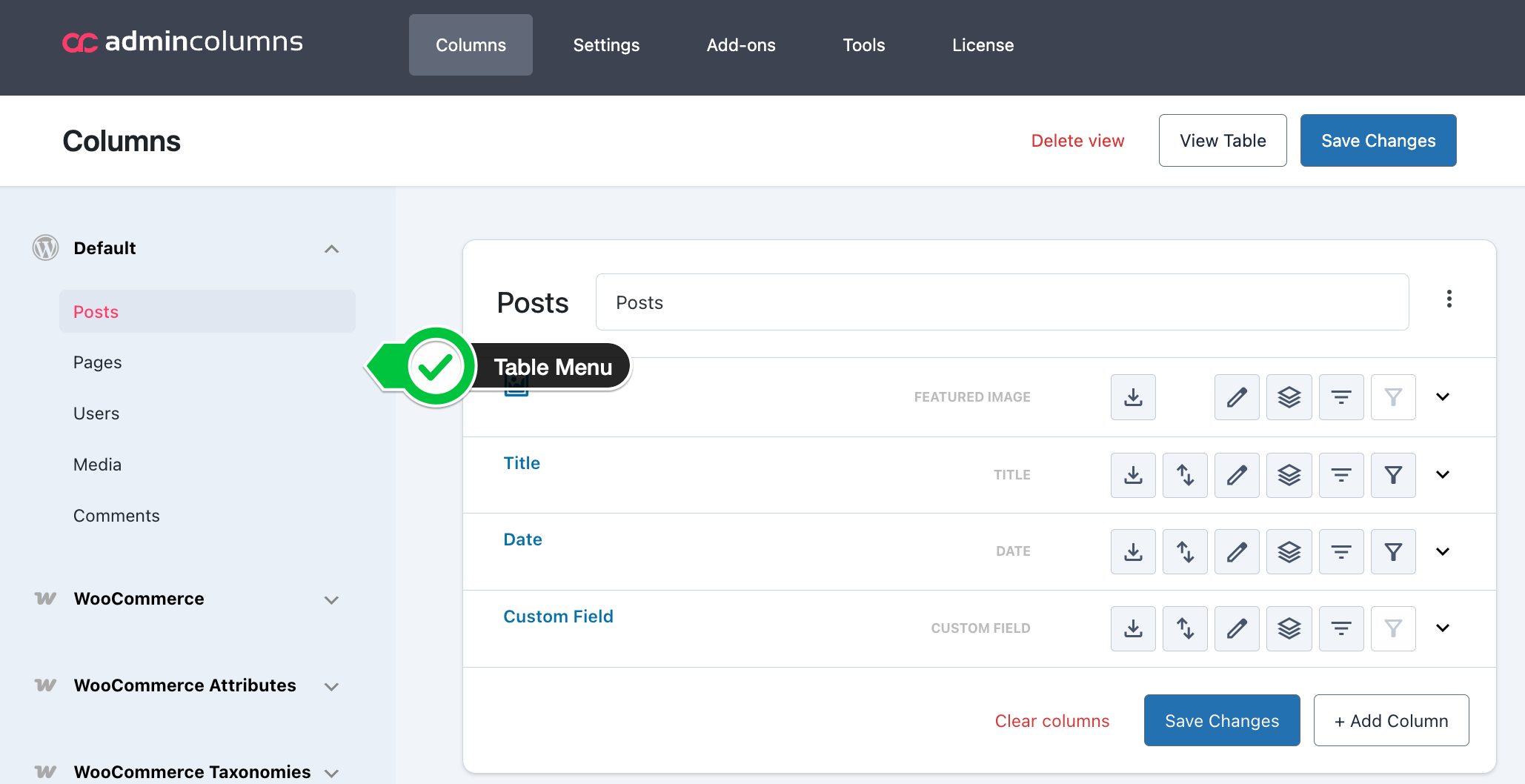1525x784 pixels.
Task: Focus the Posts view name input field
Action: tap(1002, 302)
